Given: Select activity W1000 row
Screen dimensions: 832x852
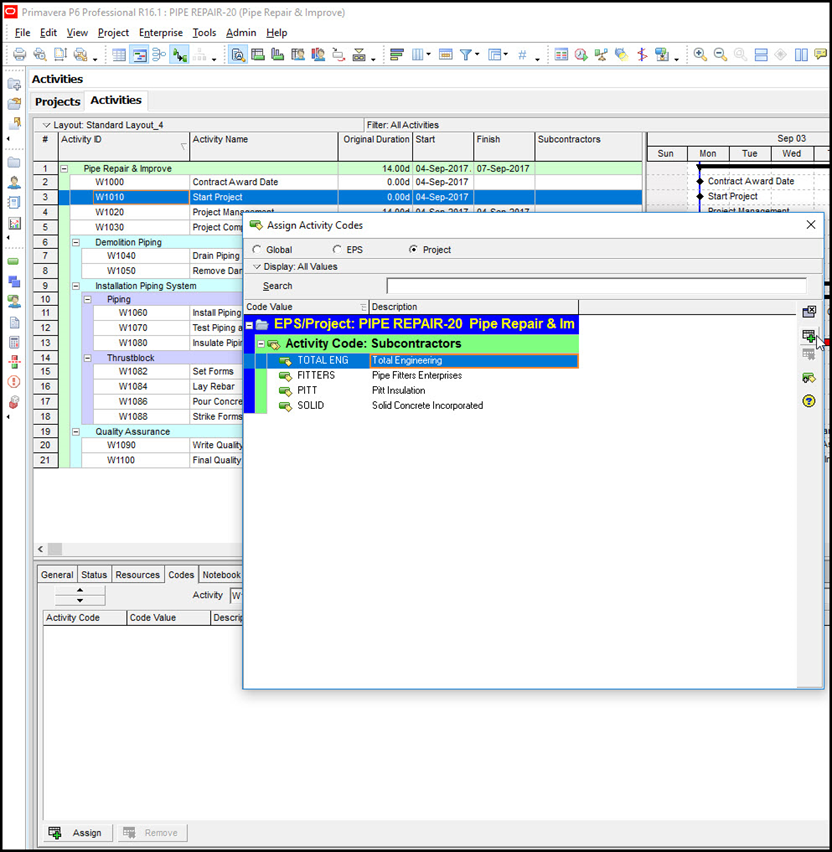Looking at the screenshot, I should [x=350, y=182].
